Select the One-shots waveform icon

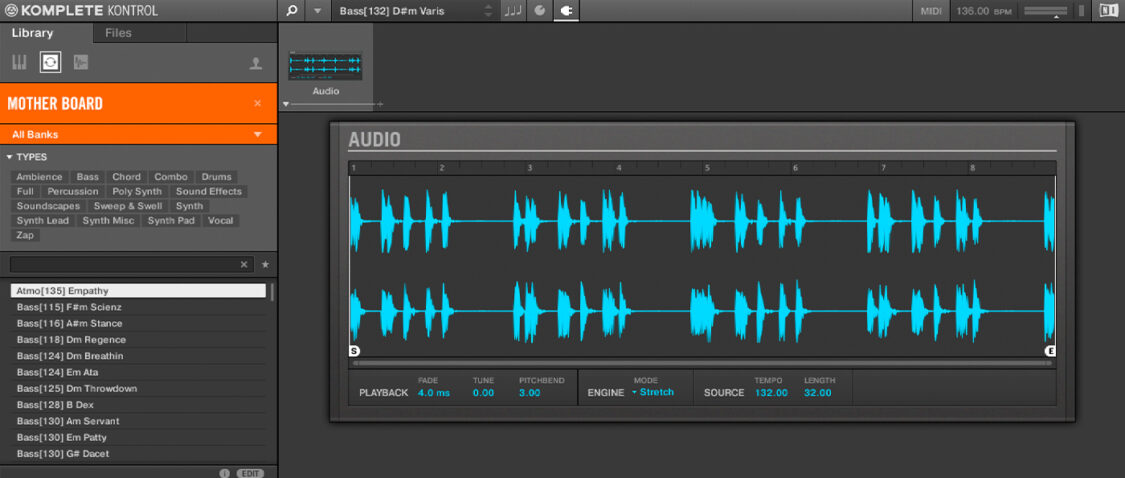click(81, 62)
